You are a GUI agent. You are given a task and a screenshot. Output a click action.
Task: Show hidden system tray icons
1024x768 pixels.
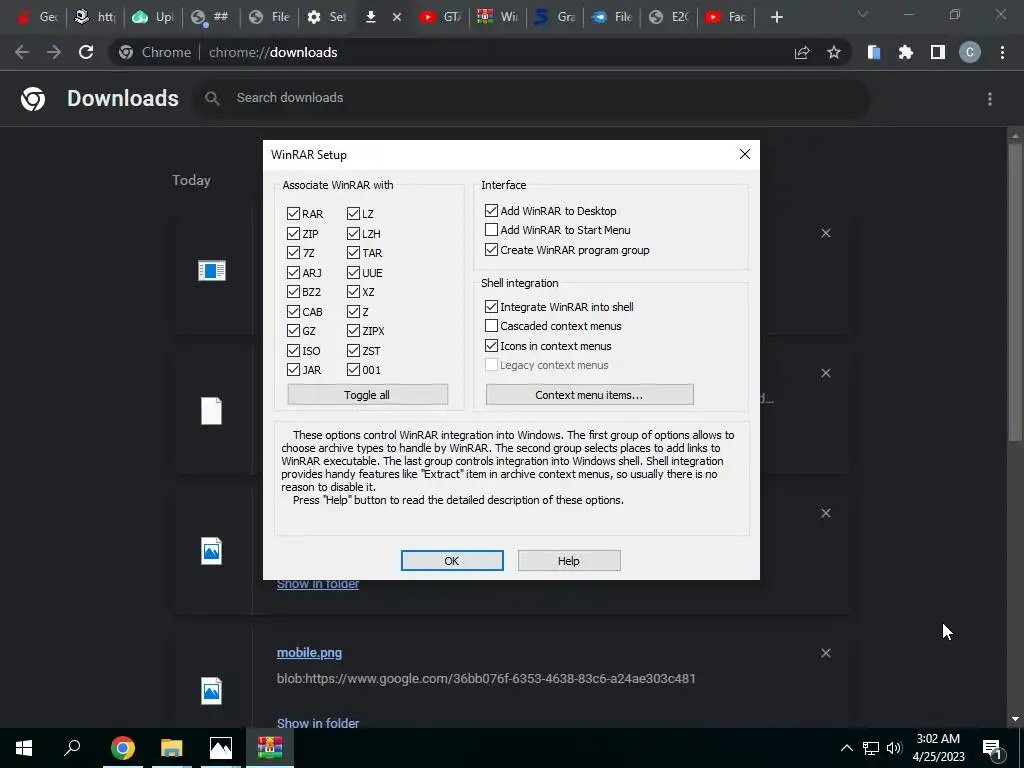[x=846, y=748]
